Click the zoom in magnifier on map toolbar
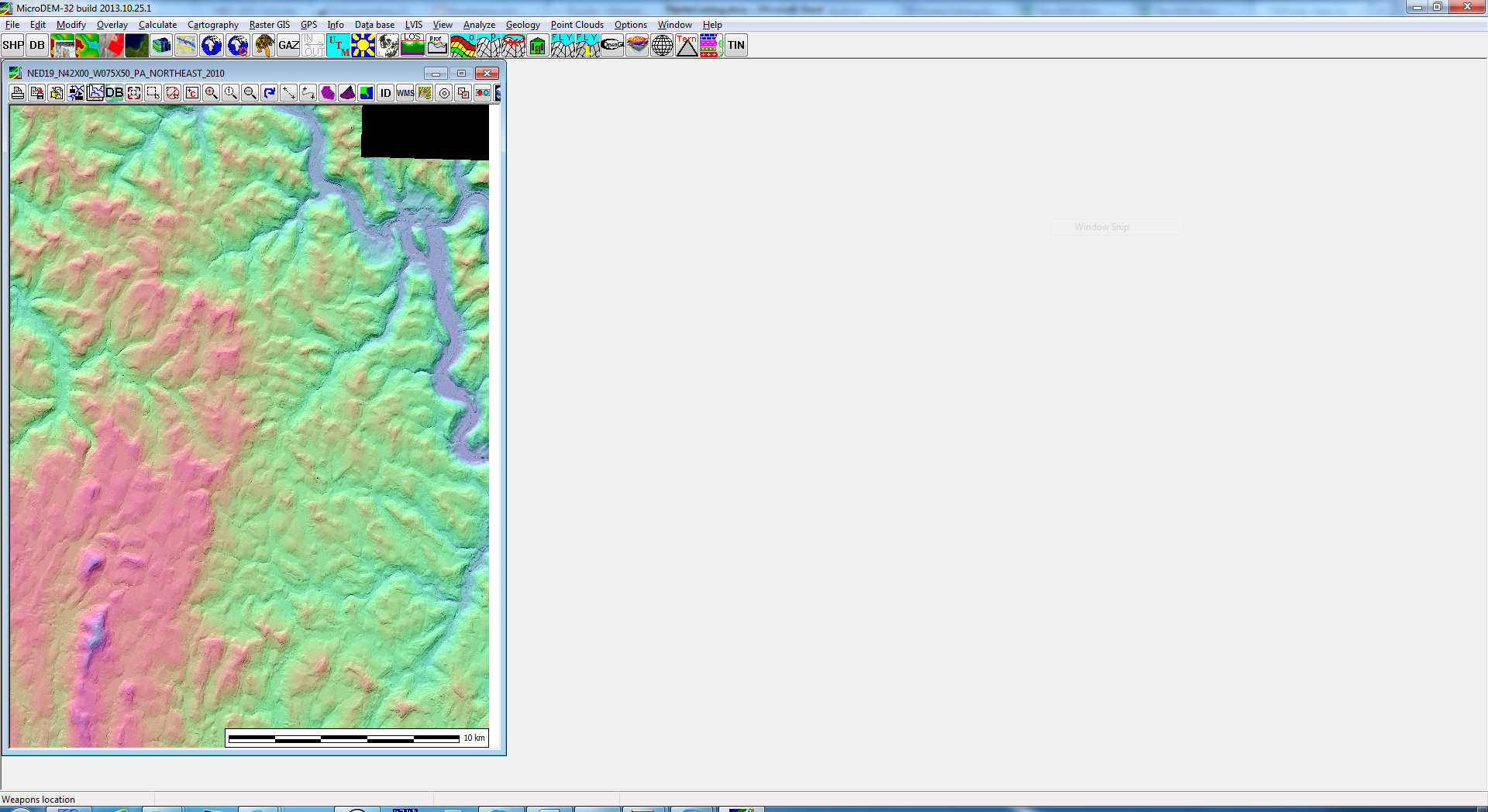 pos(211,93)
